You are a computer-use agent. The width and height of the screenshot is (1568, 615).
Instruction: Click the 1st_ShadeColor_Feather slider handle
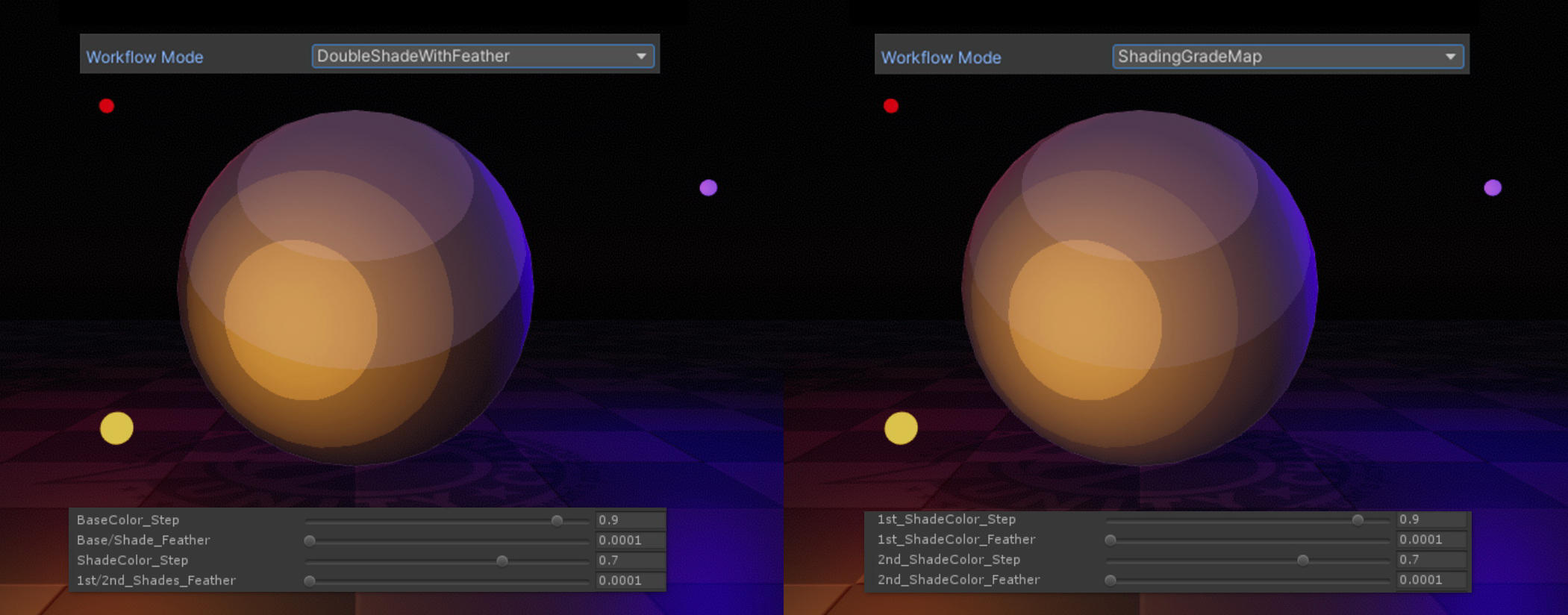1111,540
